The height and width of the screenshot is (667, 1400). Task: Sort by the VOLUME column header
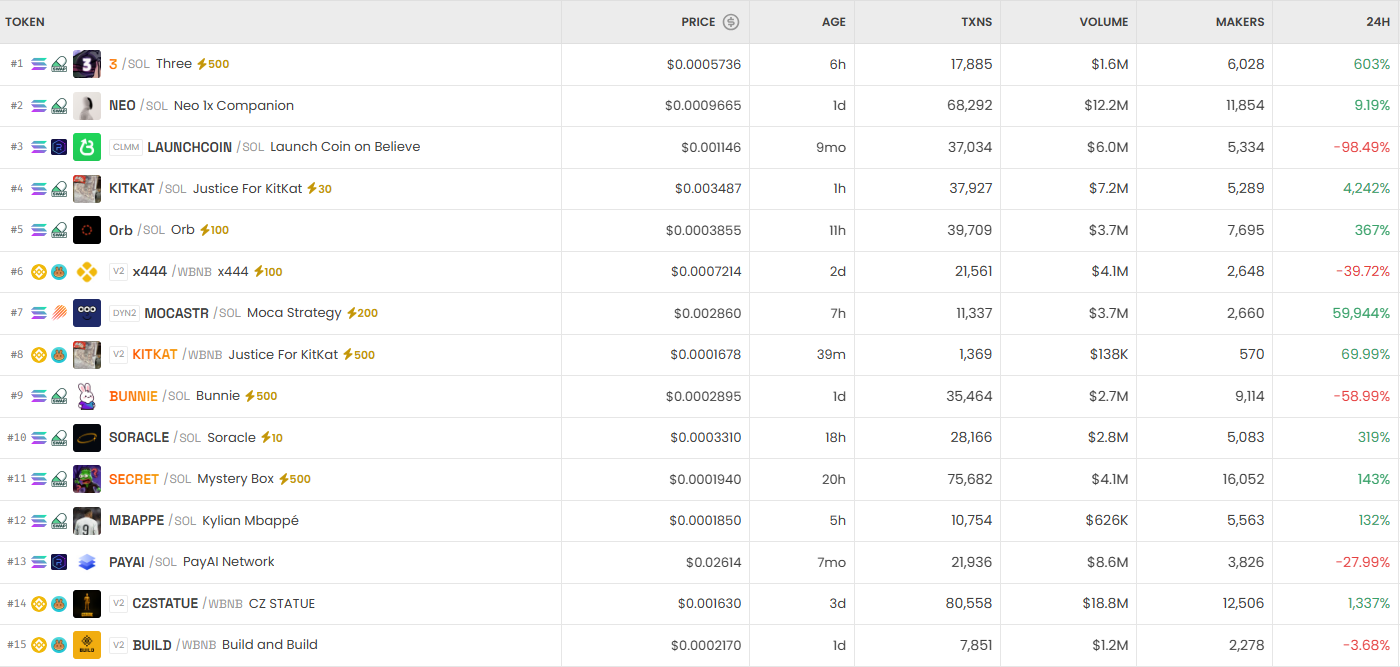coord(1103,22)
